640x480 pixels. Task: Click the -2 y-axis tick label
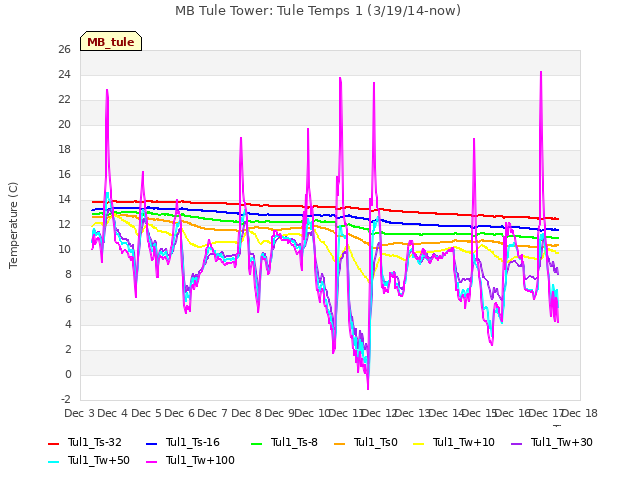pyautogui.click(x=65, y=399)
